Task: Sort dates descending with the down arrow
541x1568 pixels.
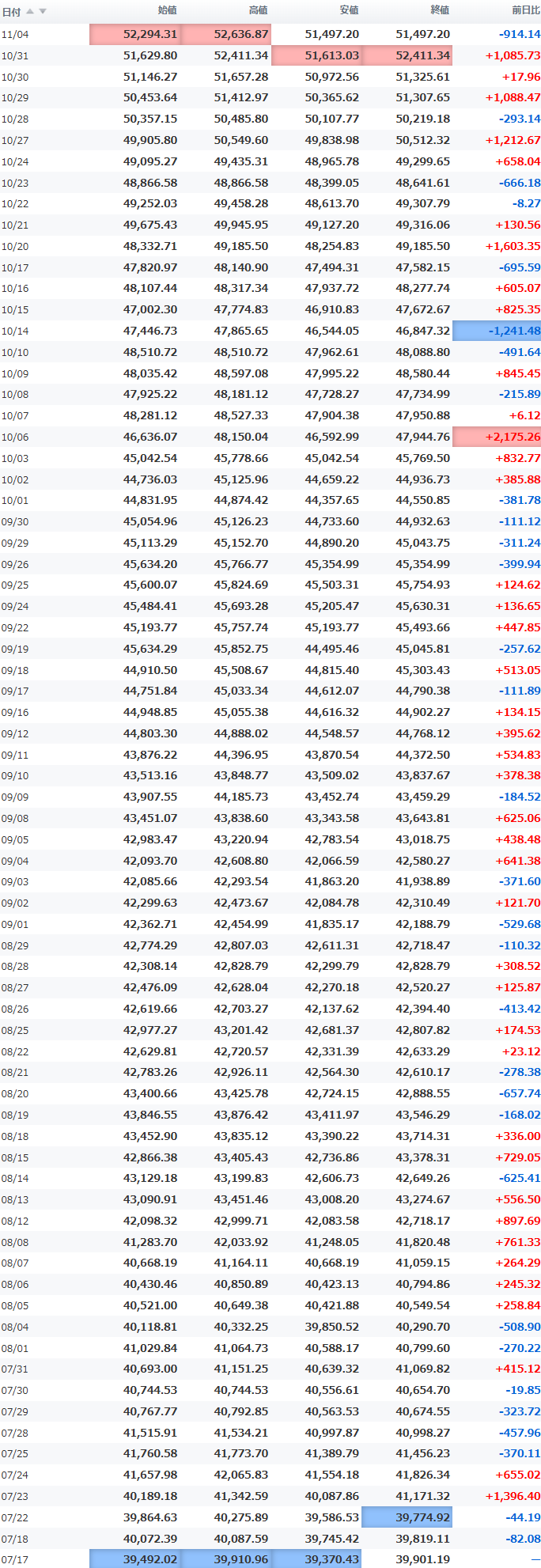Action: (43, 11)
